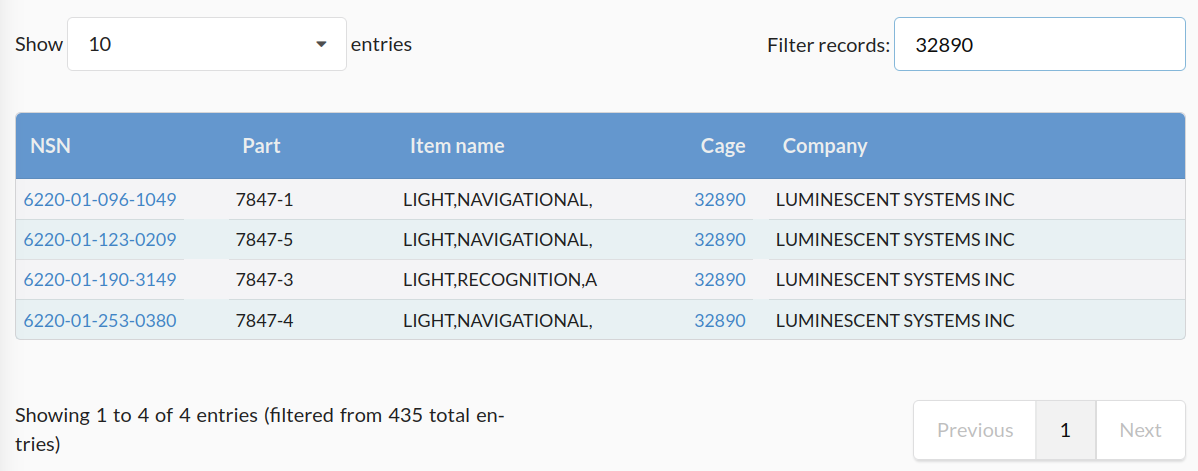Click cage code 32890 for part 7847-4
The width and height of the screenshot is (1198, 471).
[720, 321]
